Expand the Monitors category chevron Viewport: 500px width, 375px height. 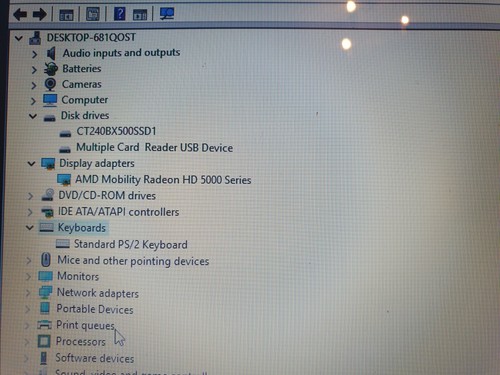click(28, 276)
